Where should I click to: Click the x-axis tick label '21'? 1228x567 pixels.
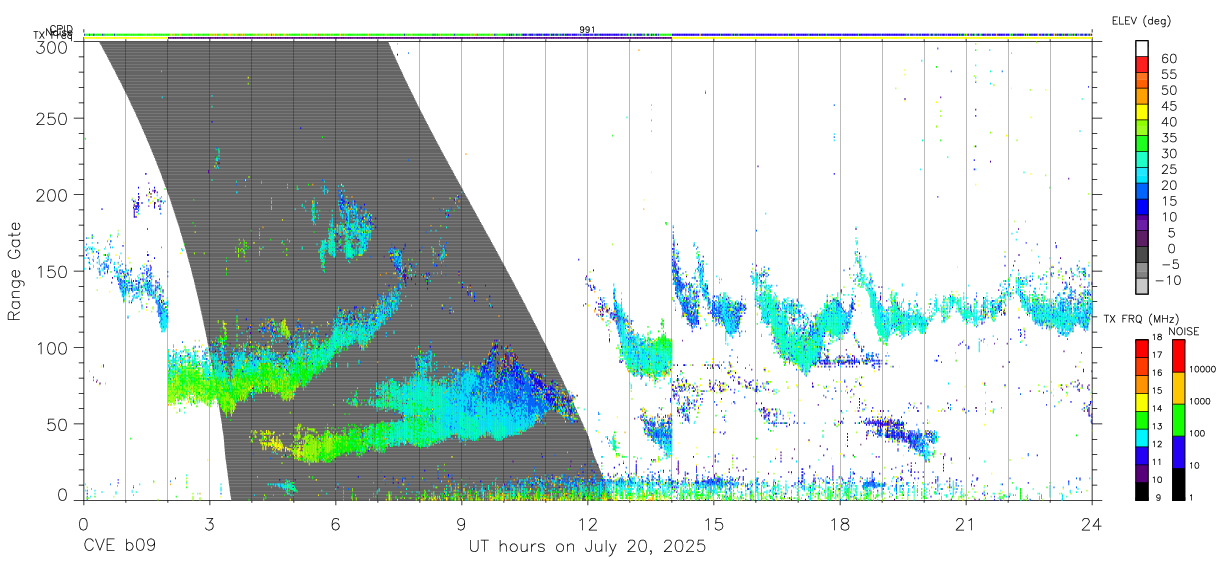(x=966, y=523)
